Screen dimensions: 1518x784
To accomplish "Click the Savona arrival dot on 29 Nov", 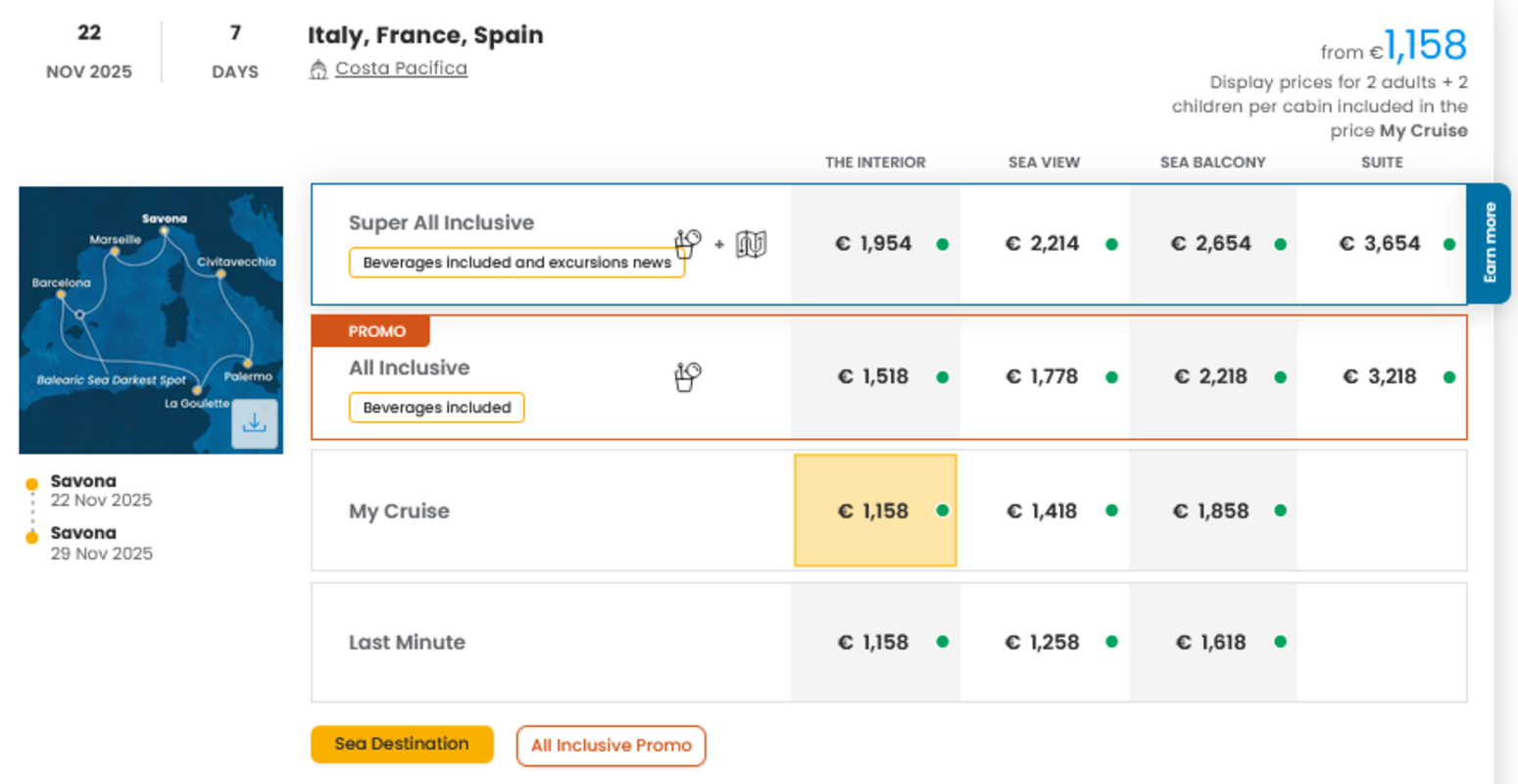I will point(32,537).
